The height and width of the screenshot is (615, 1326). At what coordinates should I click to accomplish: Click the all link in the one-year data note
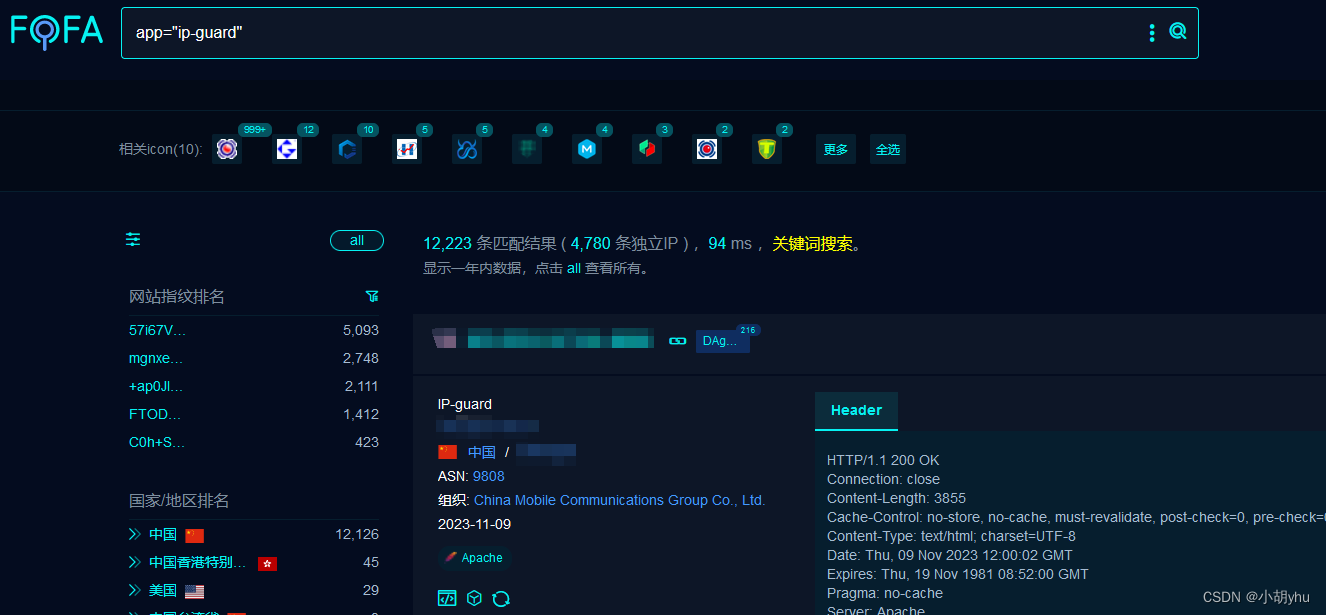(x=573, y=268)
